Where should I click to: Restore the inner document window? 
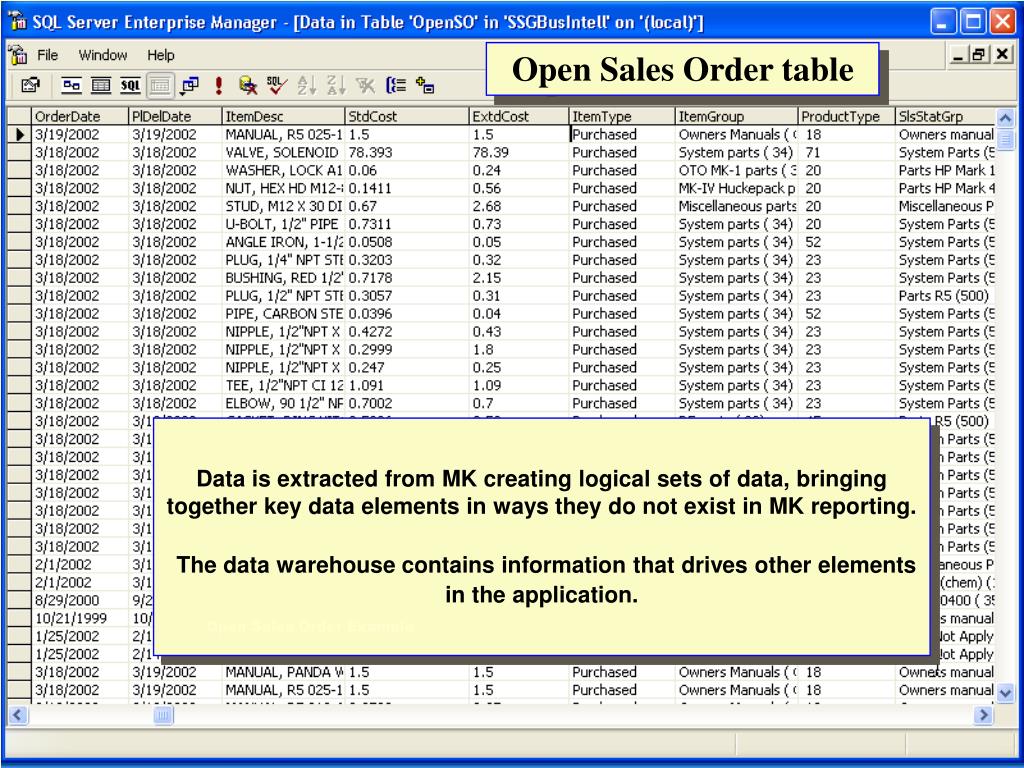[978, 54]
